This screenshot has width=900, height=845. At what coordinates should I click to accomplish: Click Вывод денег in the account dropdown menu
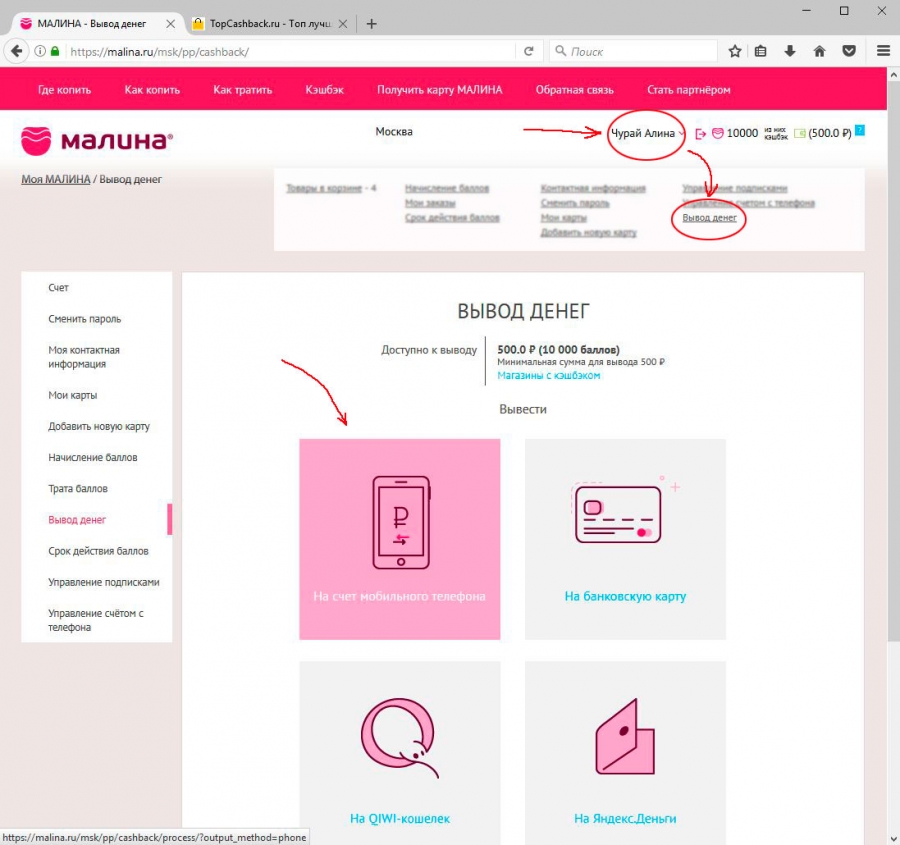click(x=709, y=218)
